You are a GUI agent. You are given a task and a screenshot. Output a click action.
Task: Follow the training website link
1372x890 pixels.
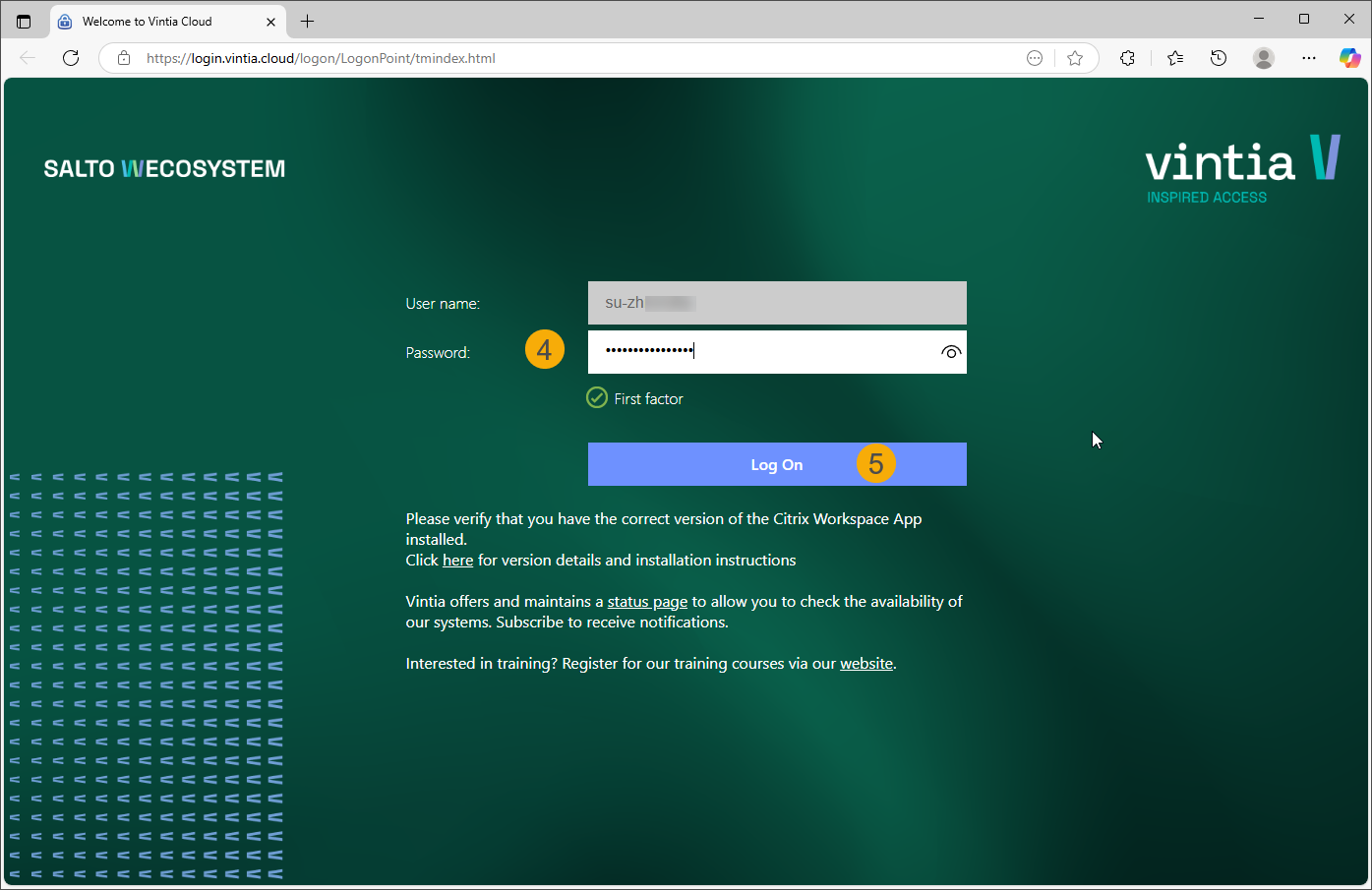click(x=866, y=664)
